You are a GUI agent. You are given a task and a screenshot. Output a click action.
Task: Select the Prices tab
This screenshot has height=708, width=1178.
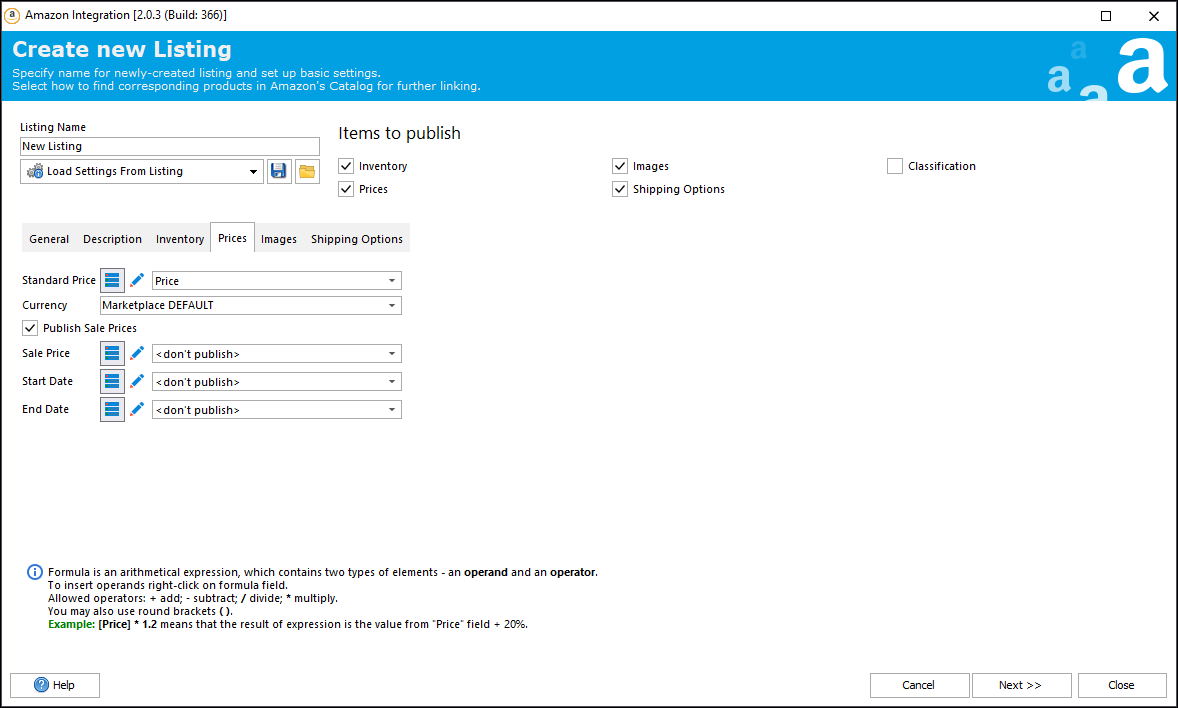click(x=232, y=238)
